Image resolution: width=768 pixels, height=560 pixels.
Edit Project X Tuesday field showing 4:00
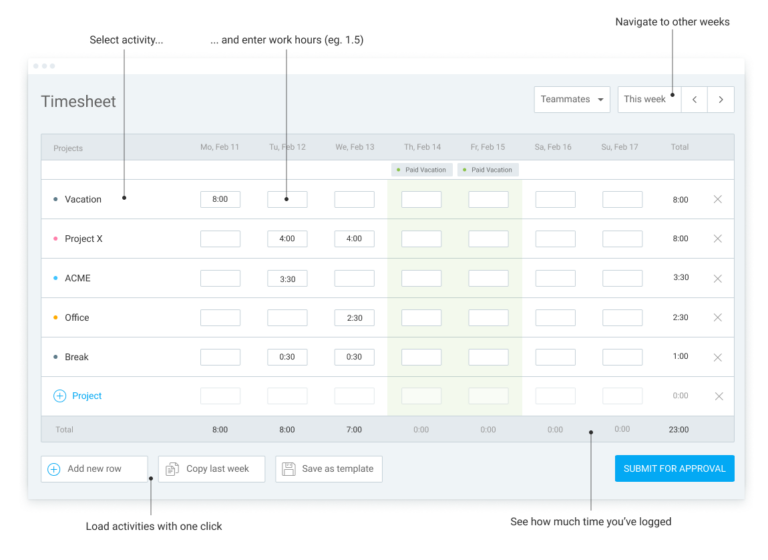click(287, 239)
